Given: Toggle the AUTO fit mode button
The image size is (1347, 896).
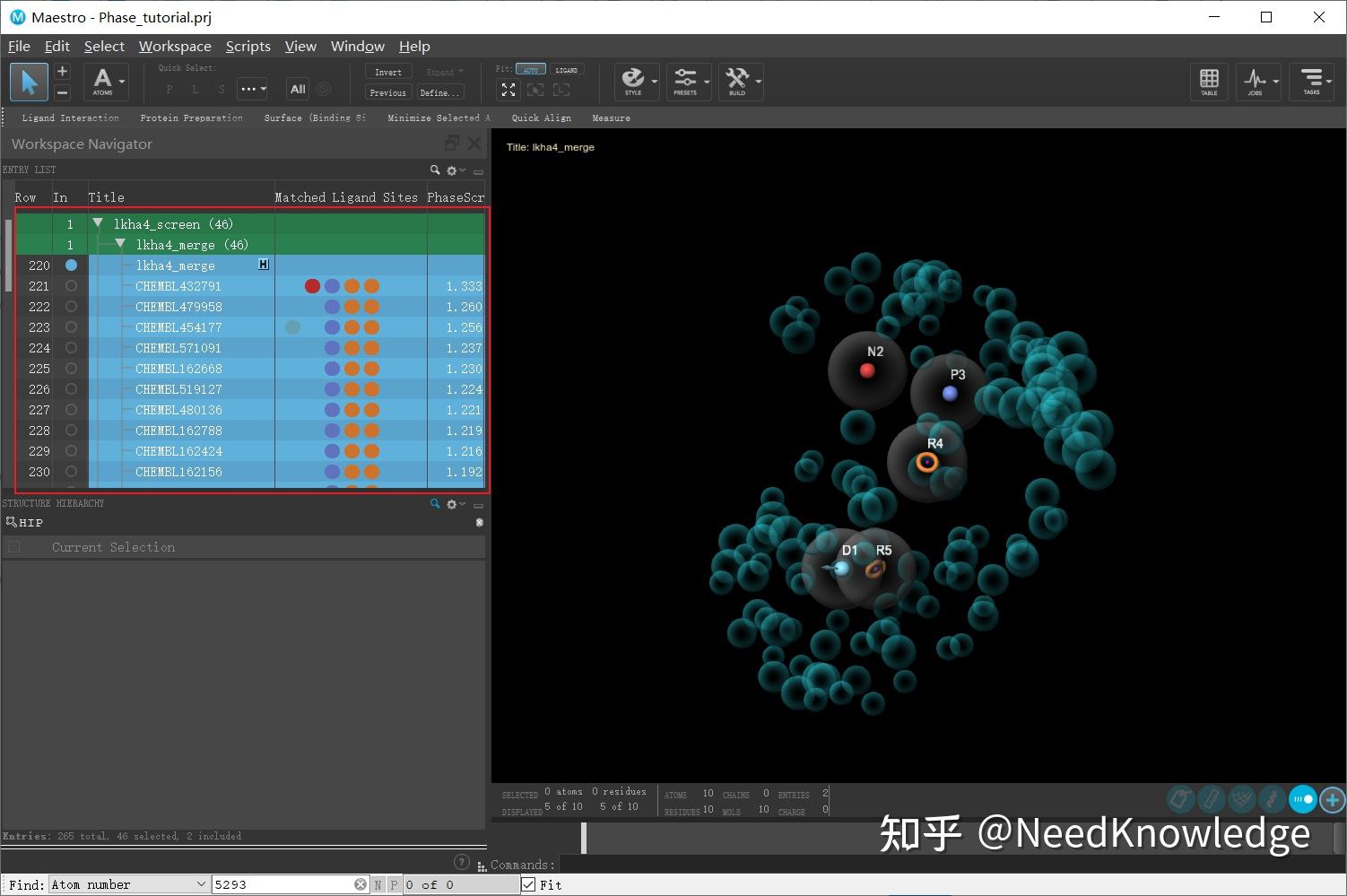Looking at the screenshot, I should [531, 68].
